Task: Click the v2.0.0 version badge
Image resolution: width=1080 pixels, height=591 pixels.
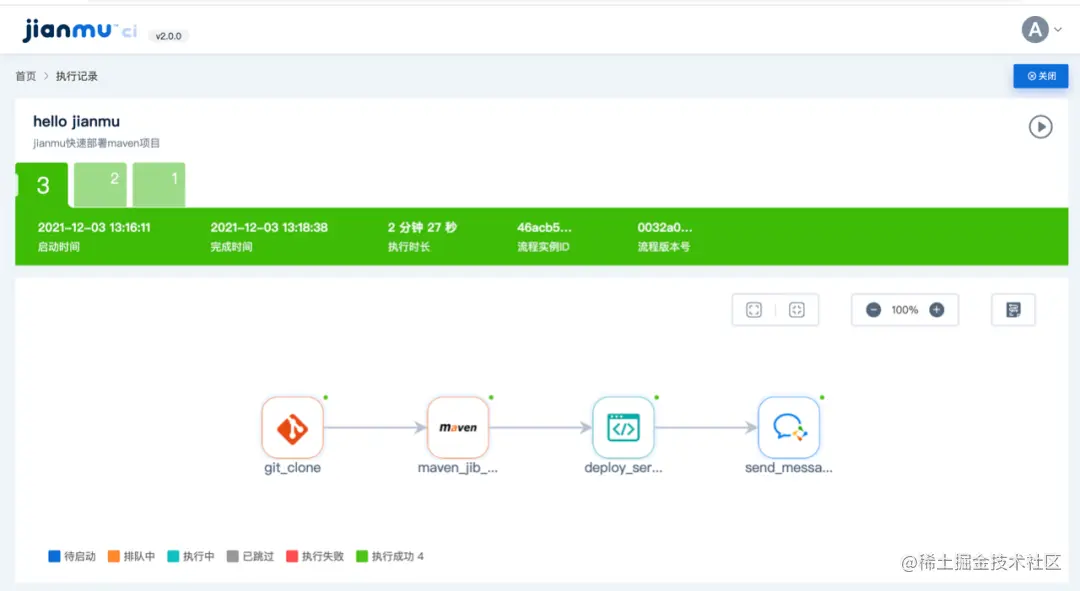Action: tap(169, 36)
